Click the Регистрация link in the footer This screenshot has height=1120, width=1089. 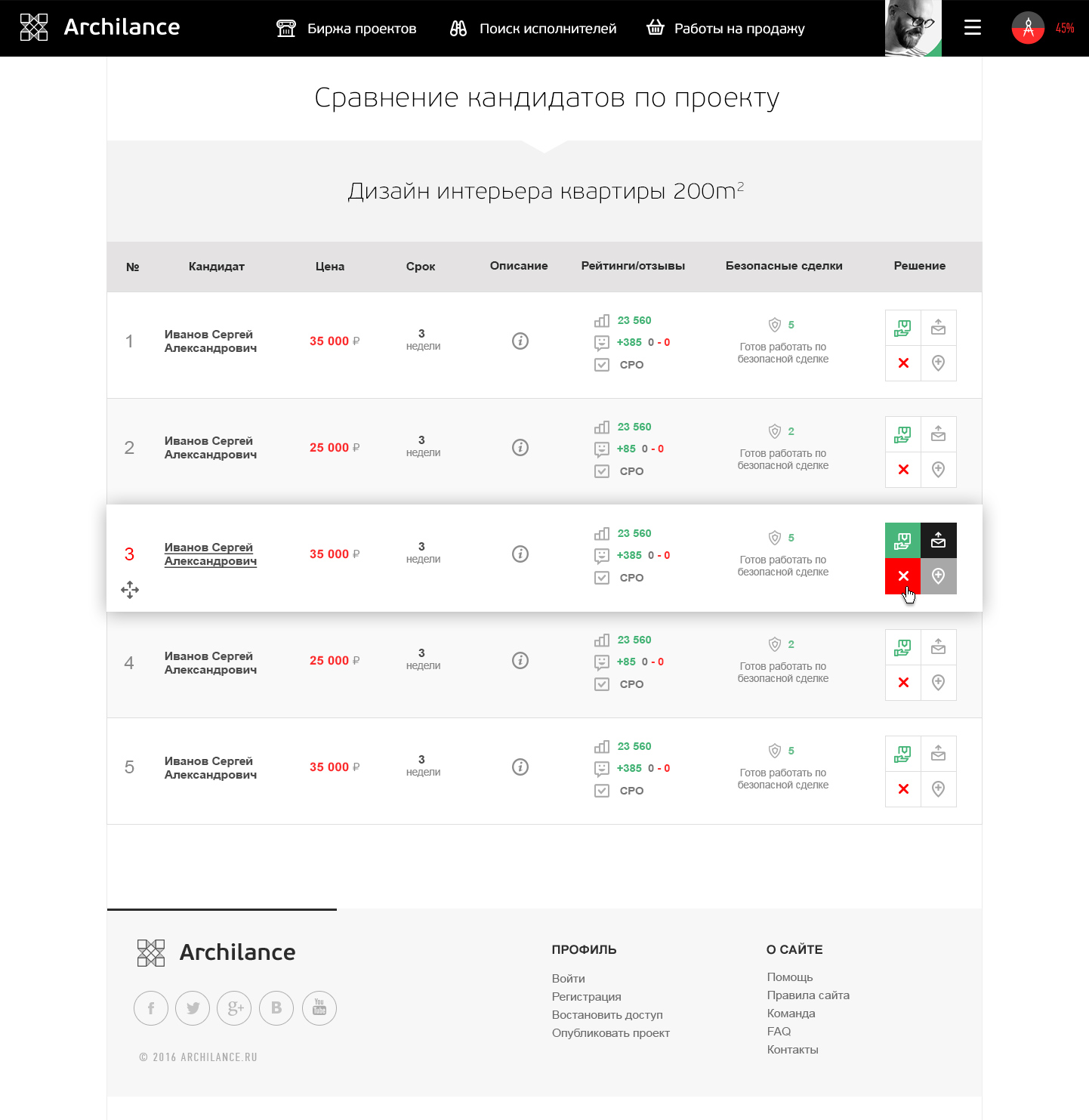pos(586,997)
